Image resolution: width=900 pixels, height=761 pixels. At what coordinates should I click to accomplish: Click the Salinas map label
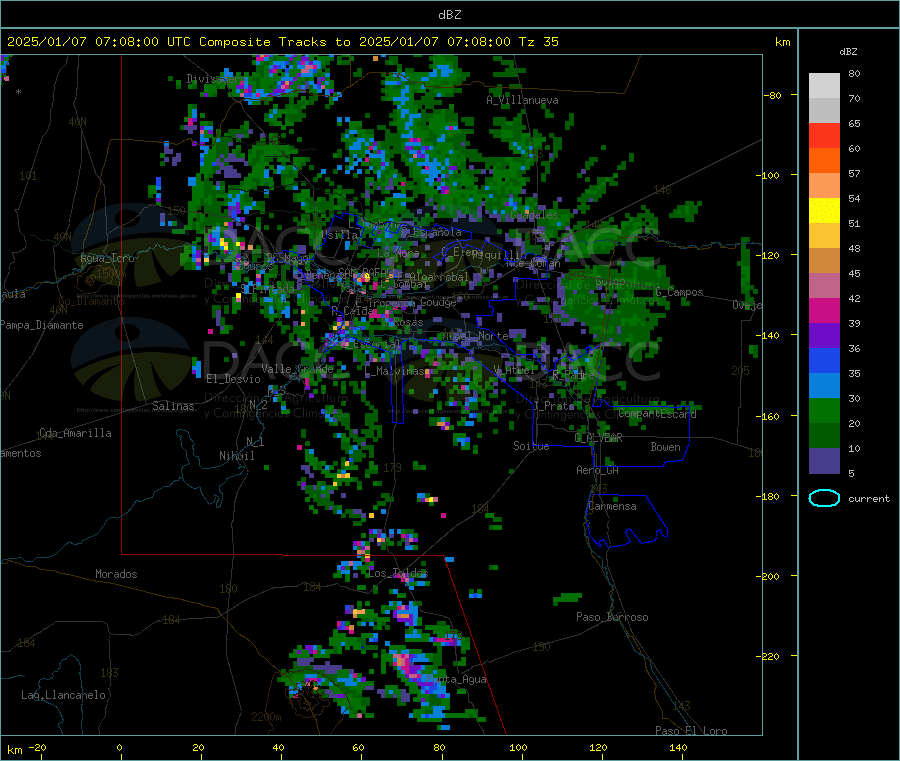click(173, 406)
